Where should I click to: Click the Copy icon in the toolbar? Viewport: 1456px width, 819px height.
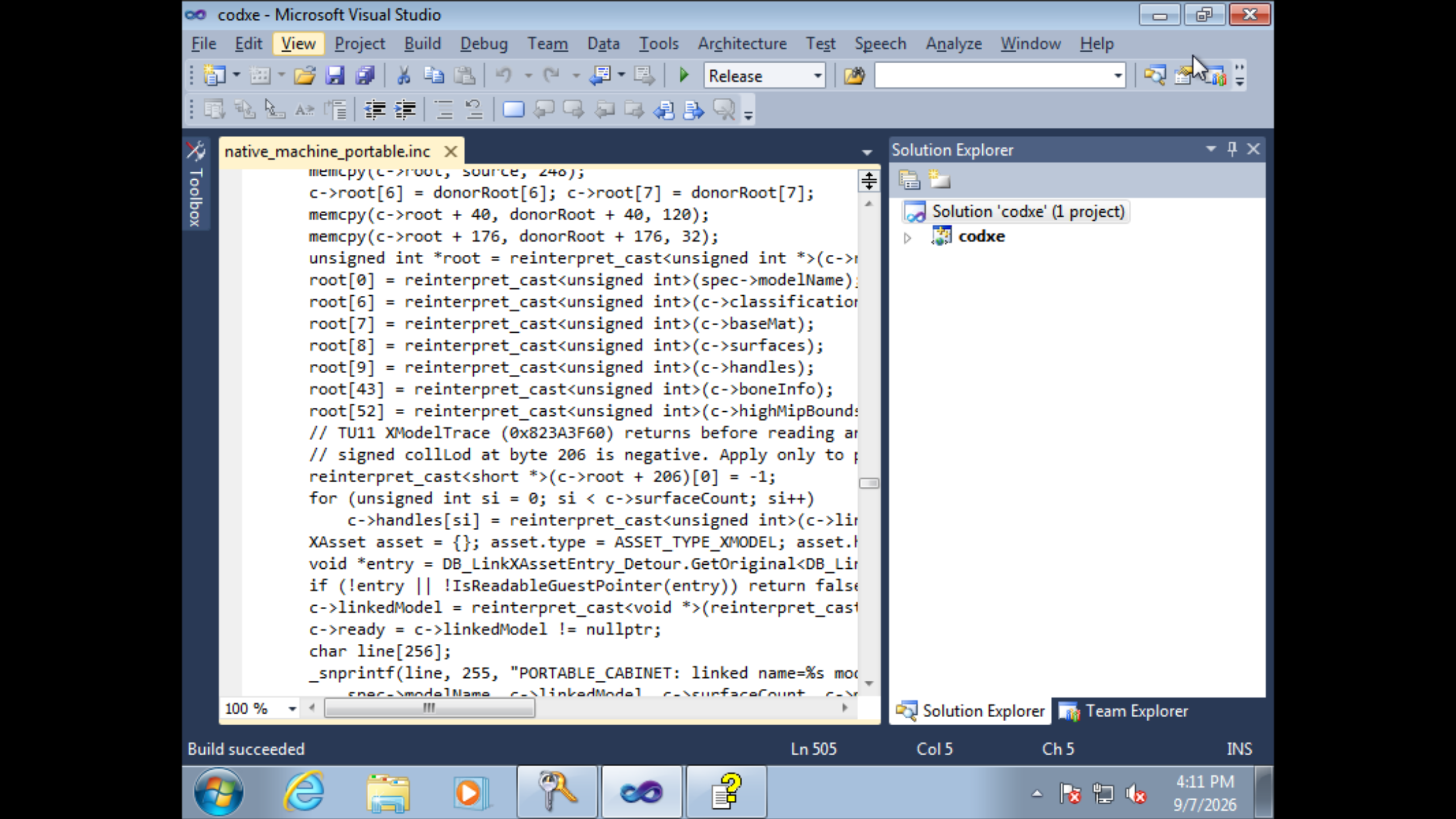click(x=434, y=75)
